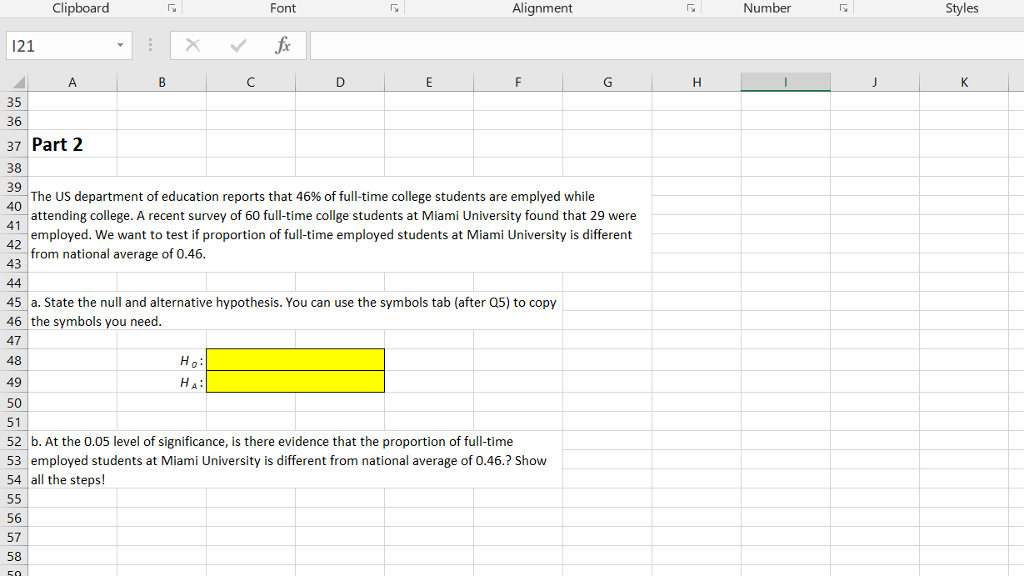The width and height of the screenshot is (1024, 576).
Task: Select the yellow cell next to H0
Action: [x=295, y=360]
